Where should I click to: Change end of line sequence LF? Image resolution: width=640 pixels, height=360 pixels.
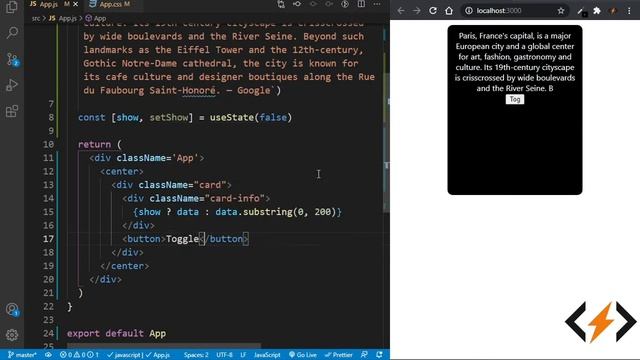(243, 355)
